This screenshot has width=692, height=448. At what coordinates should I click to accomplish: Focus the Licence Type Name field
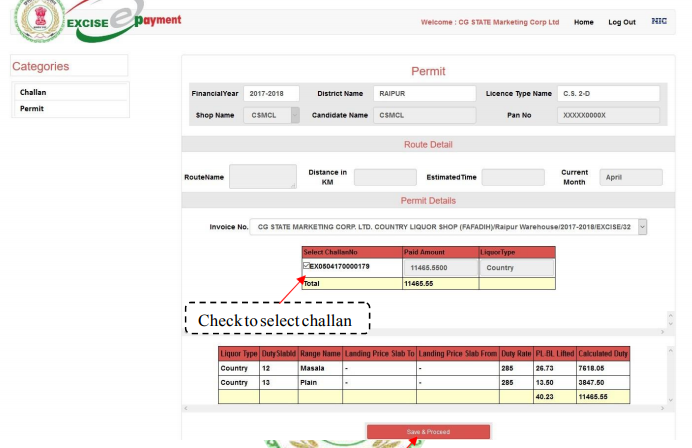(x=608, y=94)
